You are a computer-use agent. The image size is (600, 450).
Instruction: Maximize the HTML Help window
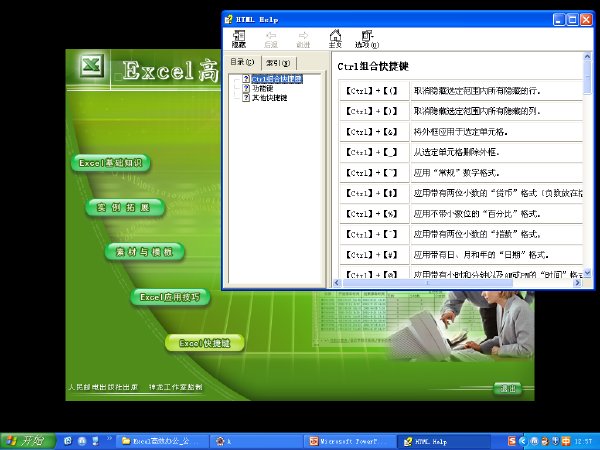572,20
